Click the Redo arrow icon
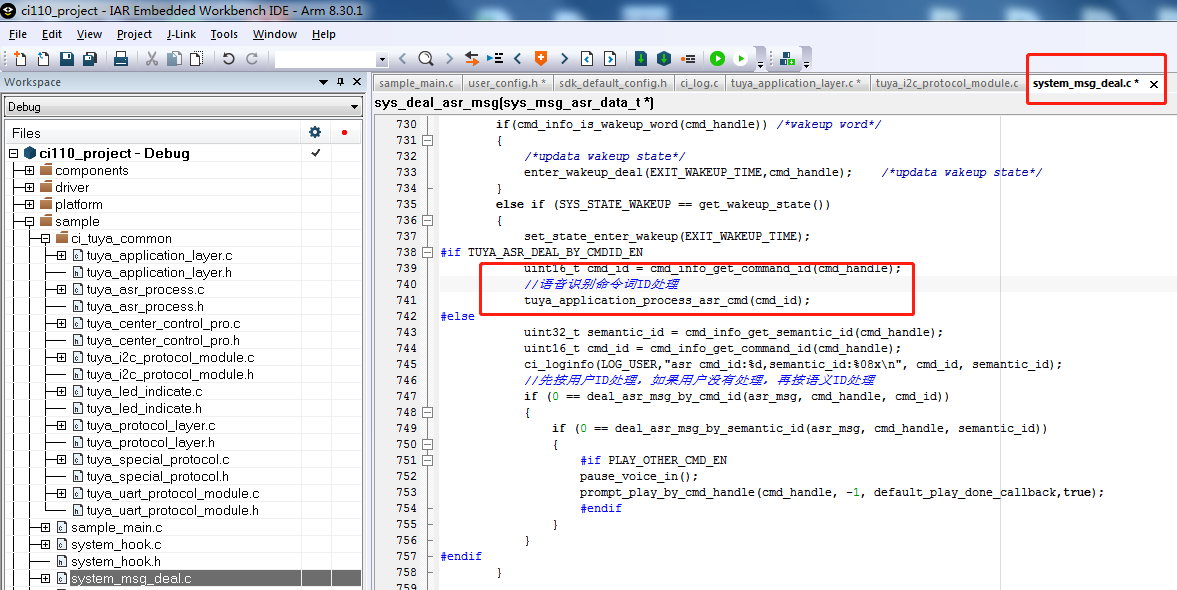This screenshot has width=1177, height=590. pos(252,59)
